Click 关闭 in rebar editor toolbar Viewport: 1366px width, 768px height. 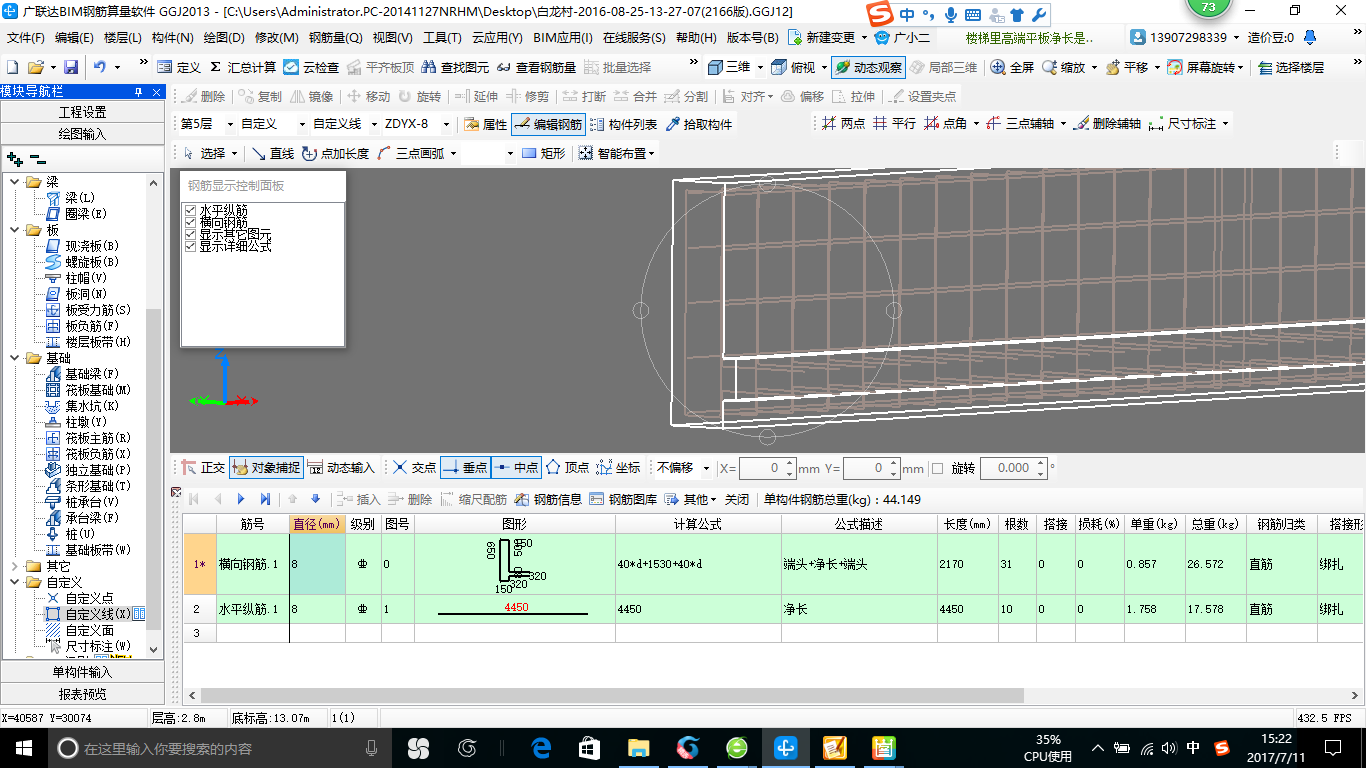[737, 498]
